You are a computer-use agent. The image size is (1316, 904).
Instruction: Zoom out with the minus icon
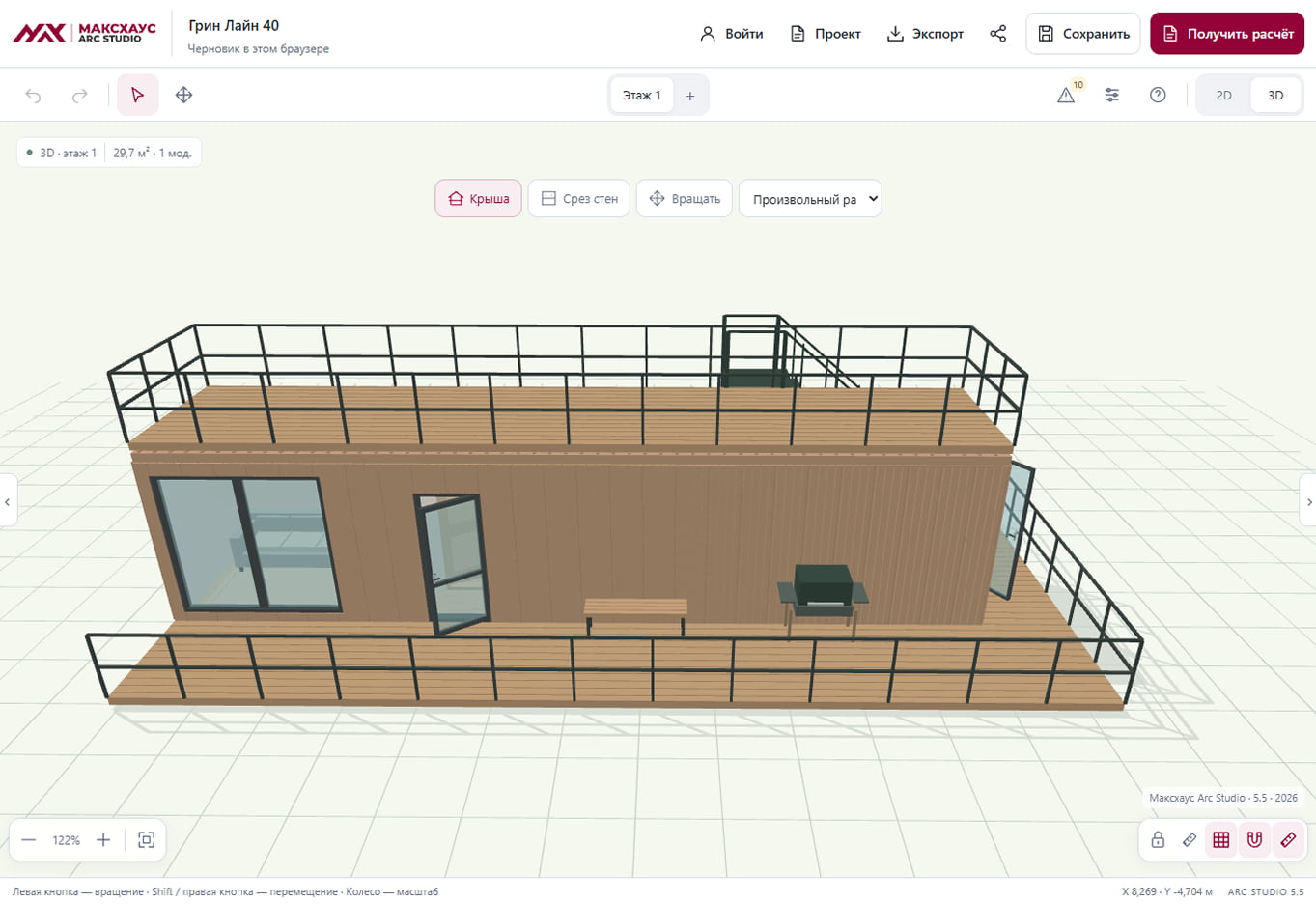click(x=29, y=840)
